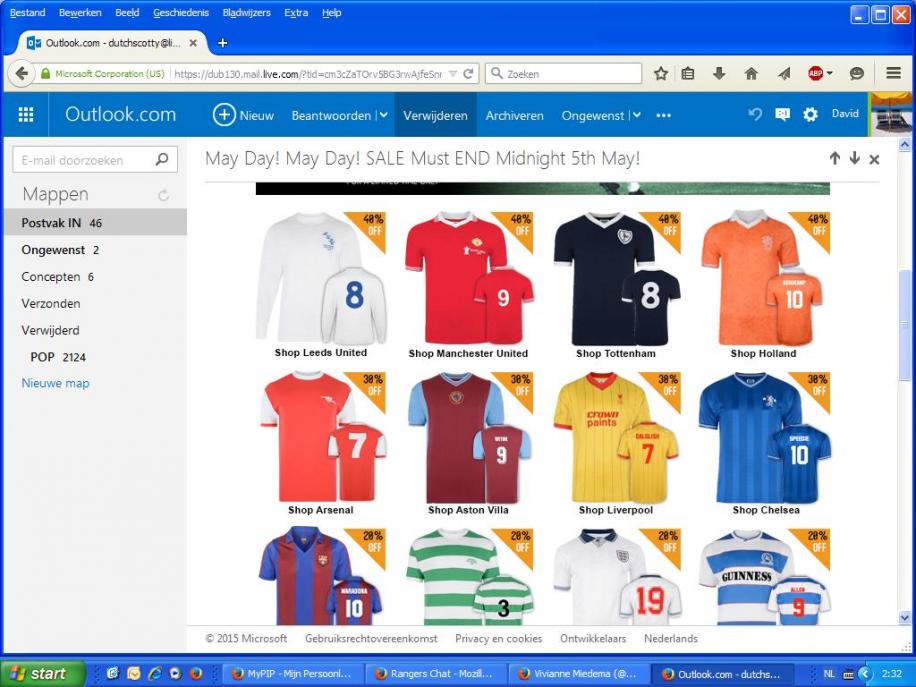Open the Outlook chat messaging icon
This screenshot has width=916, height=687.
[x=782, y=115]
